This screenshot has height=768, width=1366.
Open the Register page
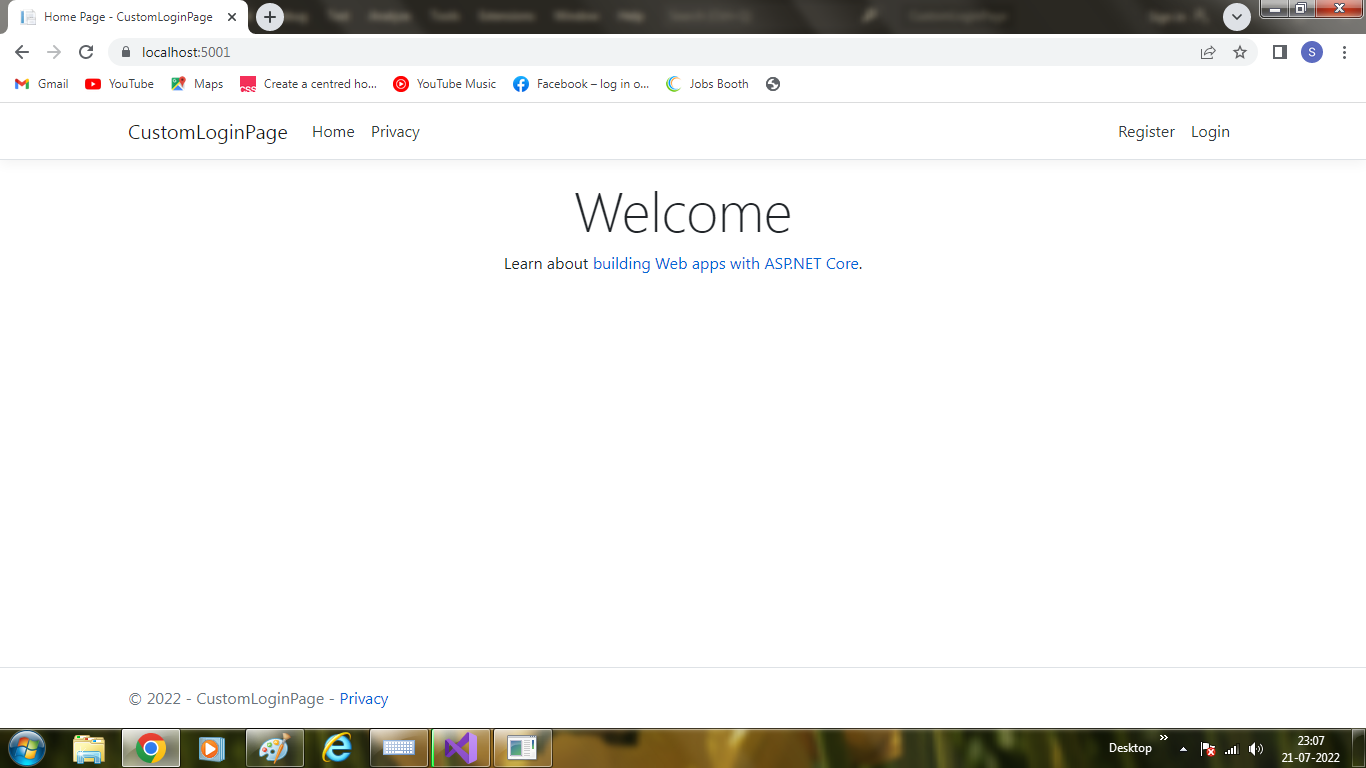click(1146, 131)
